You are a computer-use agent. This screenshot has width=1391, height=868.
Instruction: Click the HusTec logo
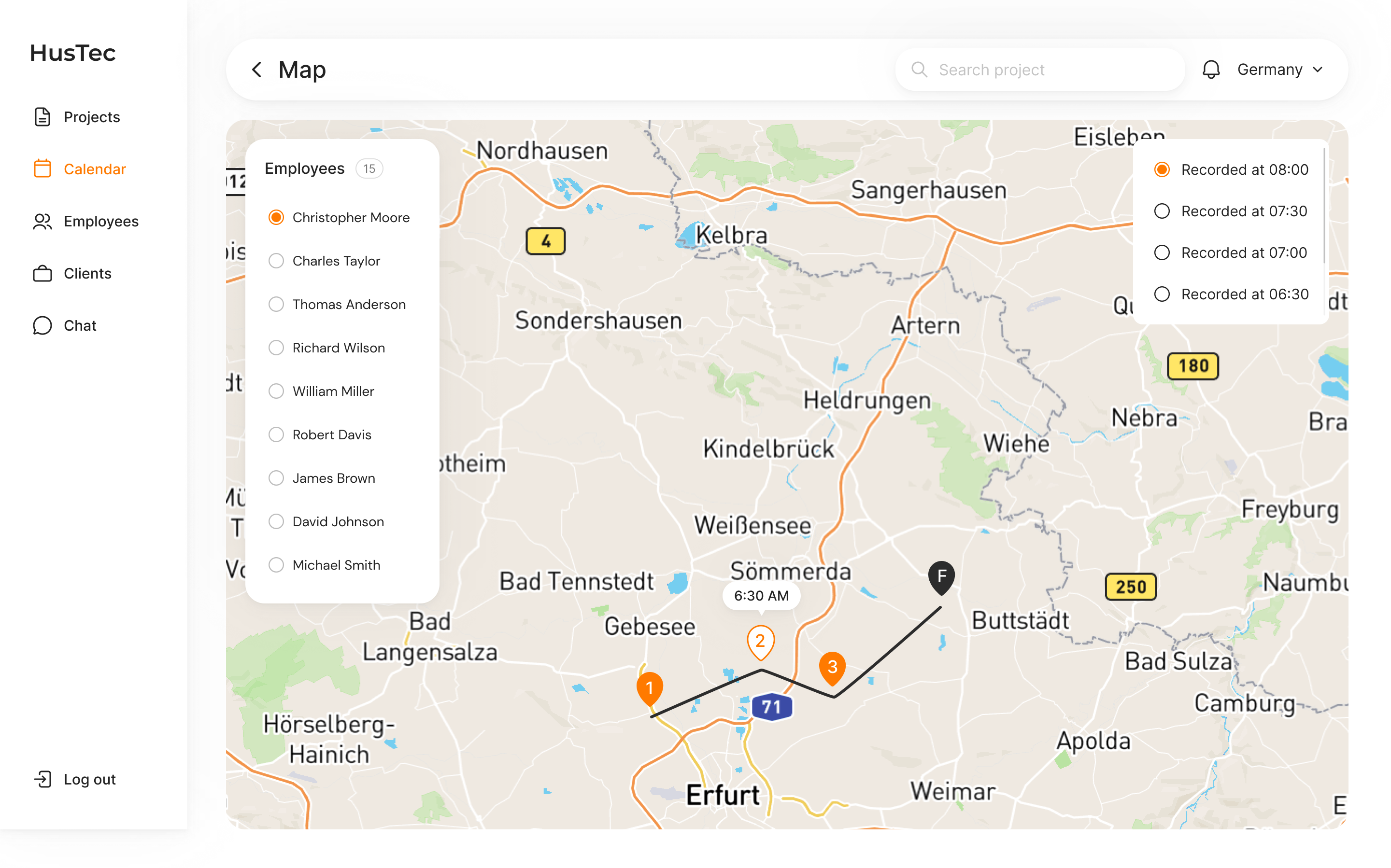pos(73,53)
